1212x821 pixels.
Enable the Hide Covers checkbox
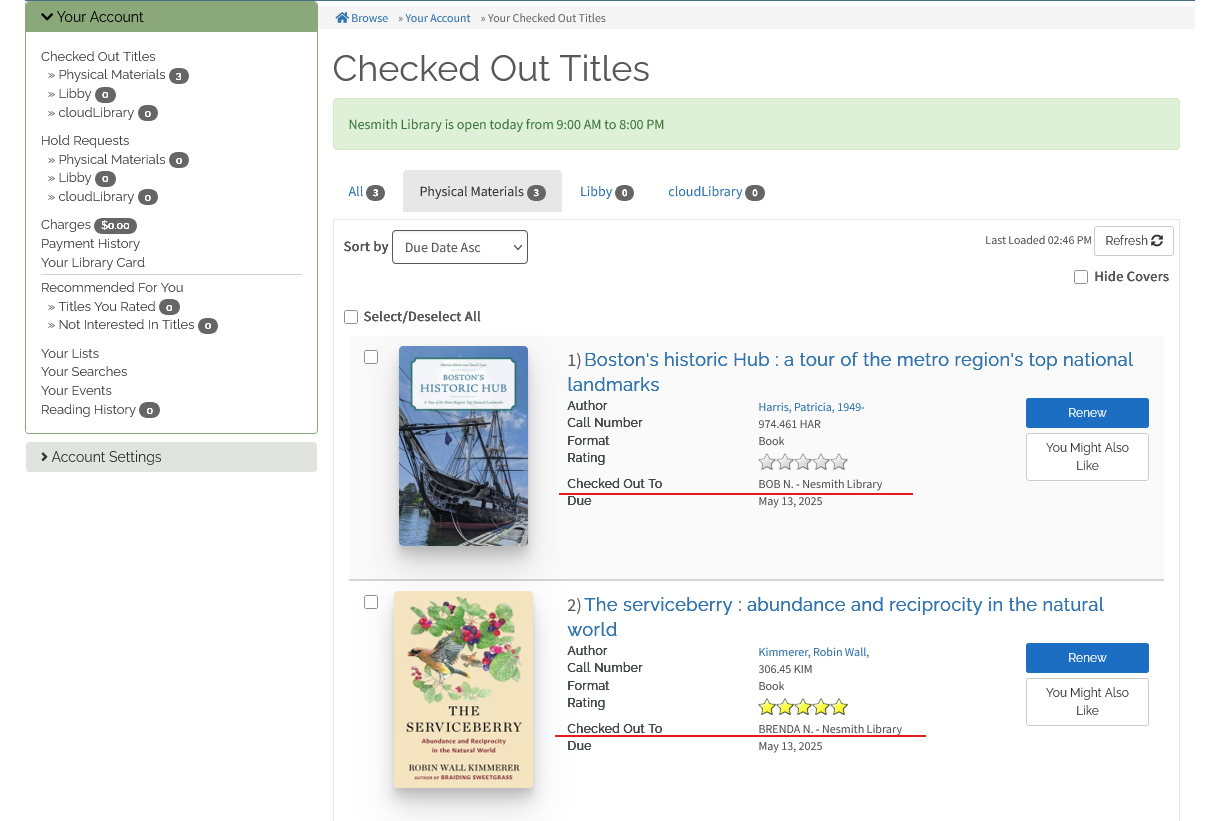pos(1081,277)
